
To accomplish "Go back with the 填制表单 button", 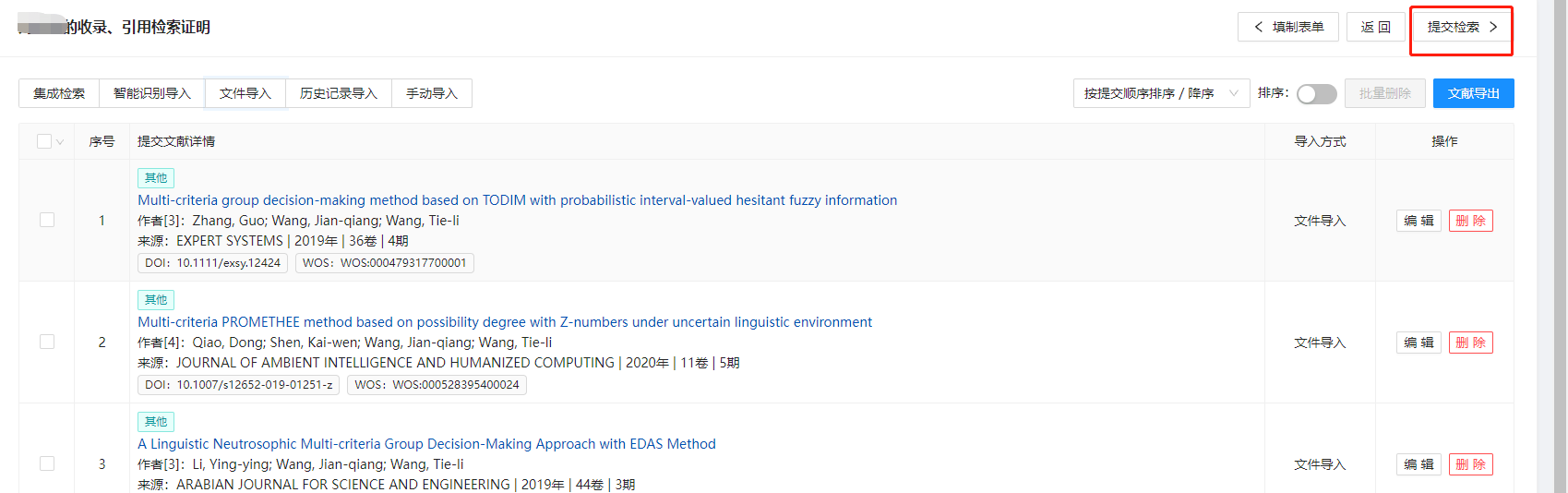I will 1287,28.
